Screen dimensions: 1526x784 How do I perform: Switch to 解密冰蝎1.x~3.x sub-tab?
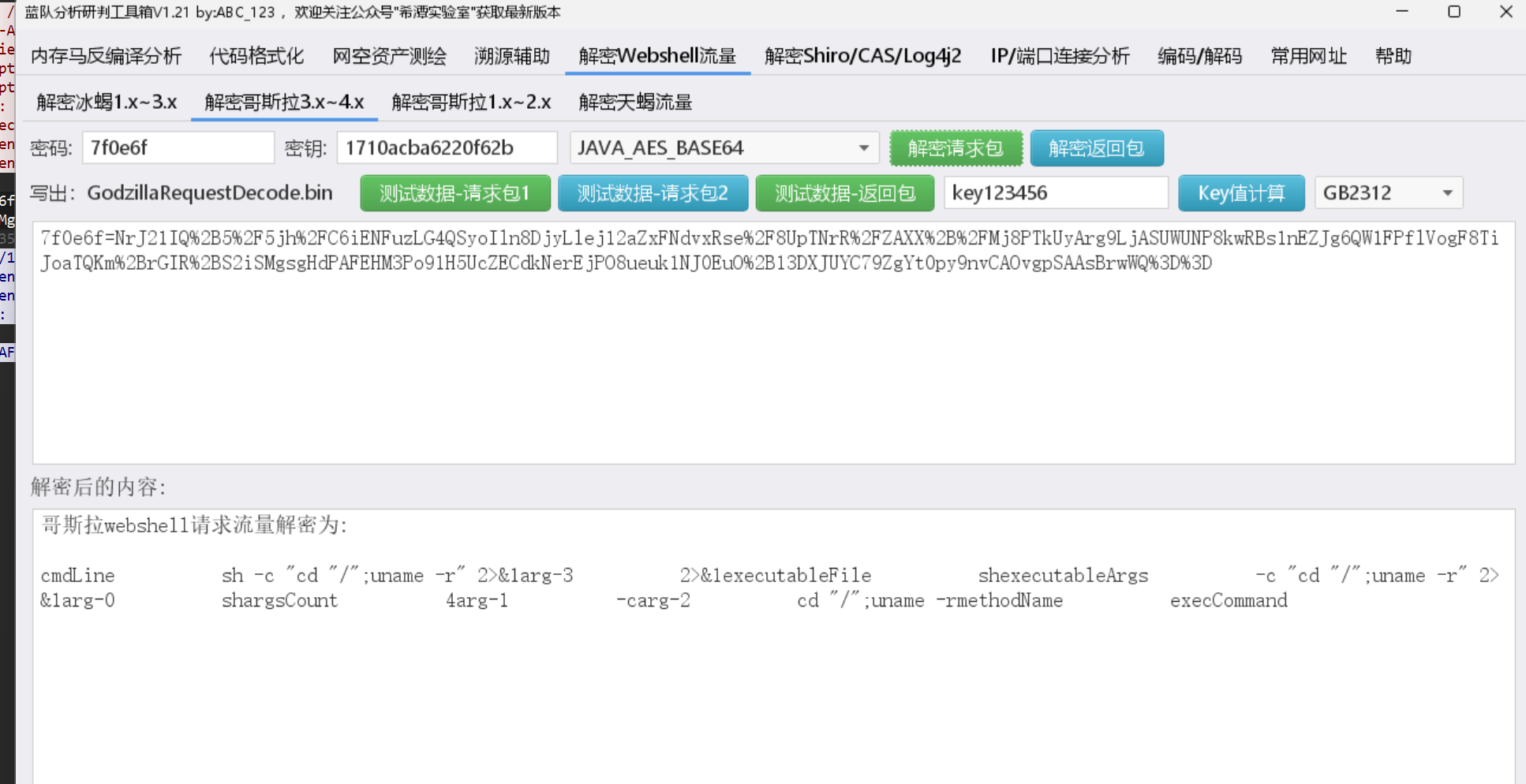[x=107, y=103]
